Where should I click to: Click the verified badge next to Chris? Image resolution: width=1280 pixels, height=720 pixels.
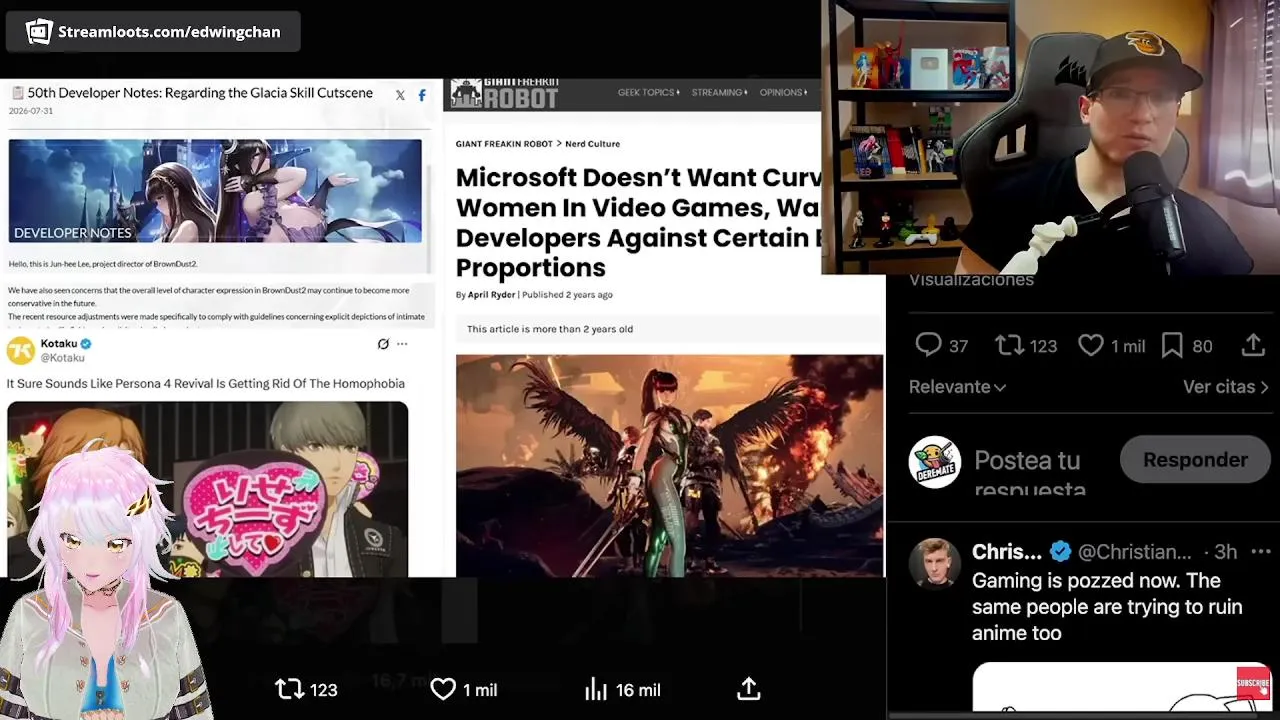[1060, 552]
